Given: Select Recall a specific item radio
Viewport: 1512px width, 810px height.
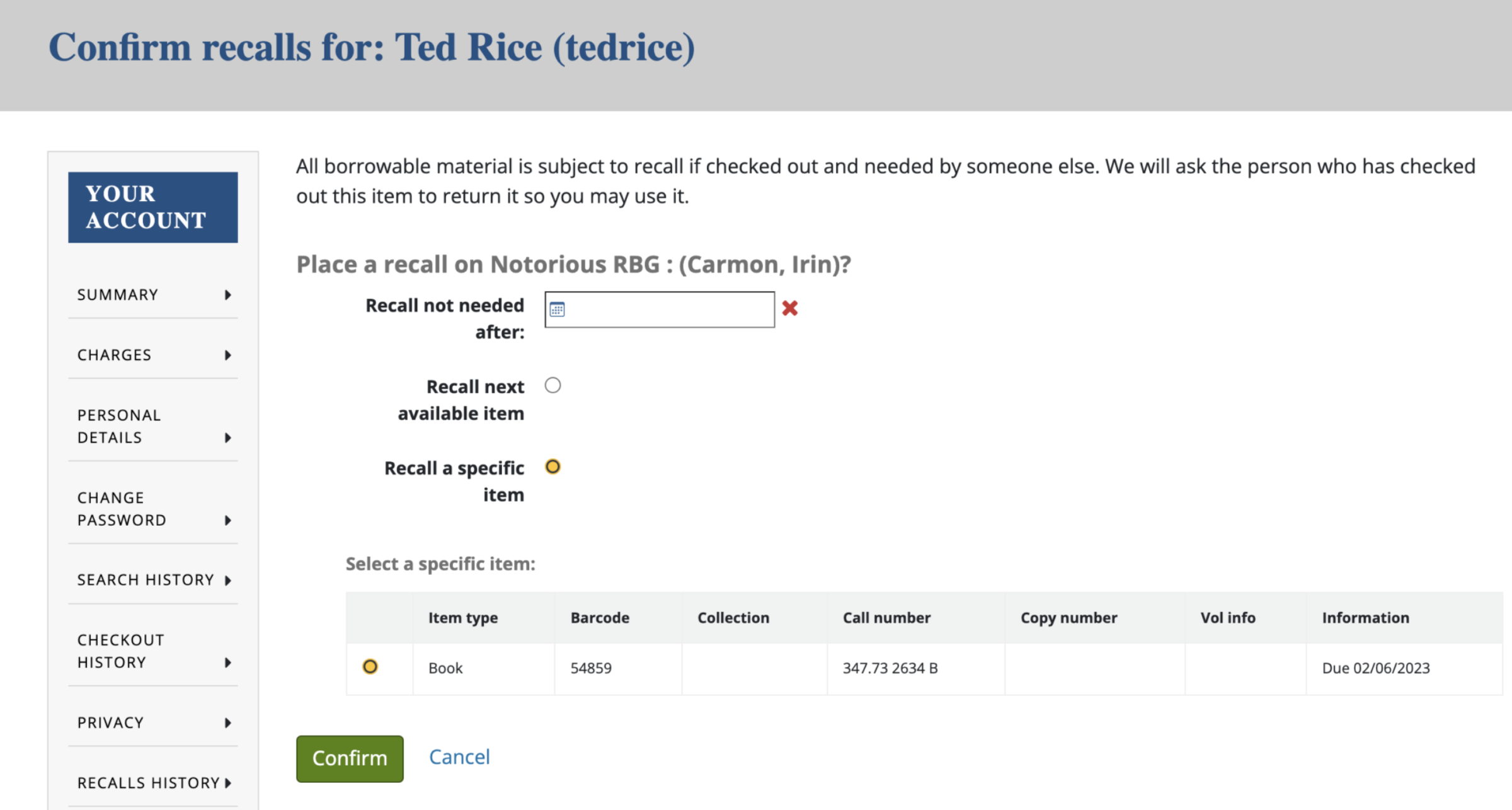Looking at the screenshot, I should point(553,467).
